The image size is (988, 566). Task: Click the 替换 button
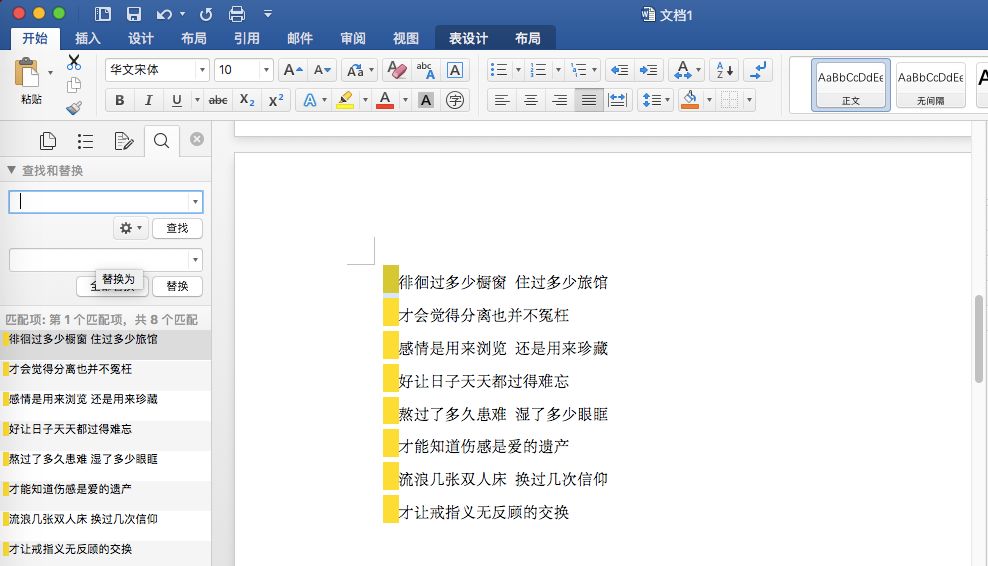click(x=177, y=286)
